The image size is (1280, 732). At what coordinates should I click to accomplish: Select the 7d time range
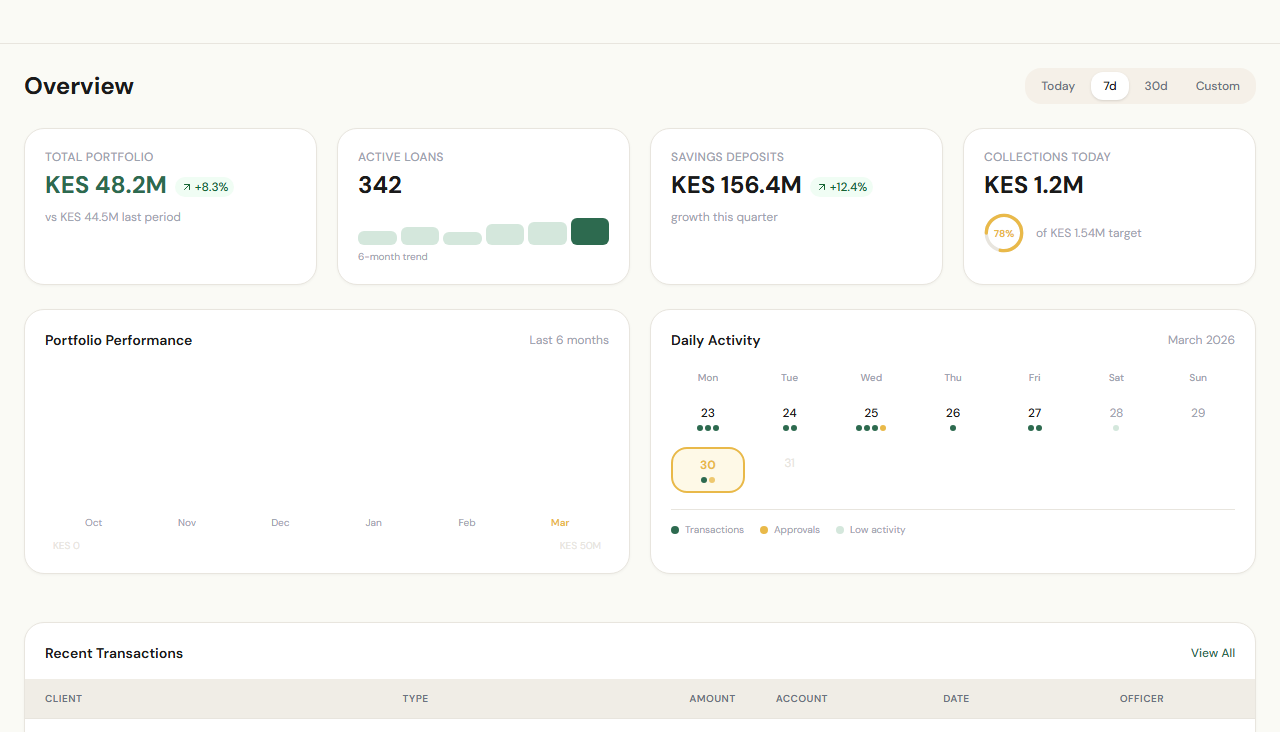[1110, 86]
